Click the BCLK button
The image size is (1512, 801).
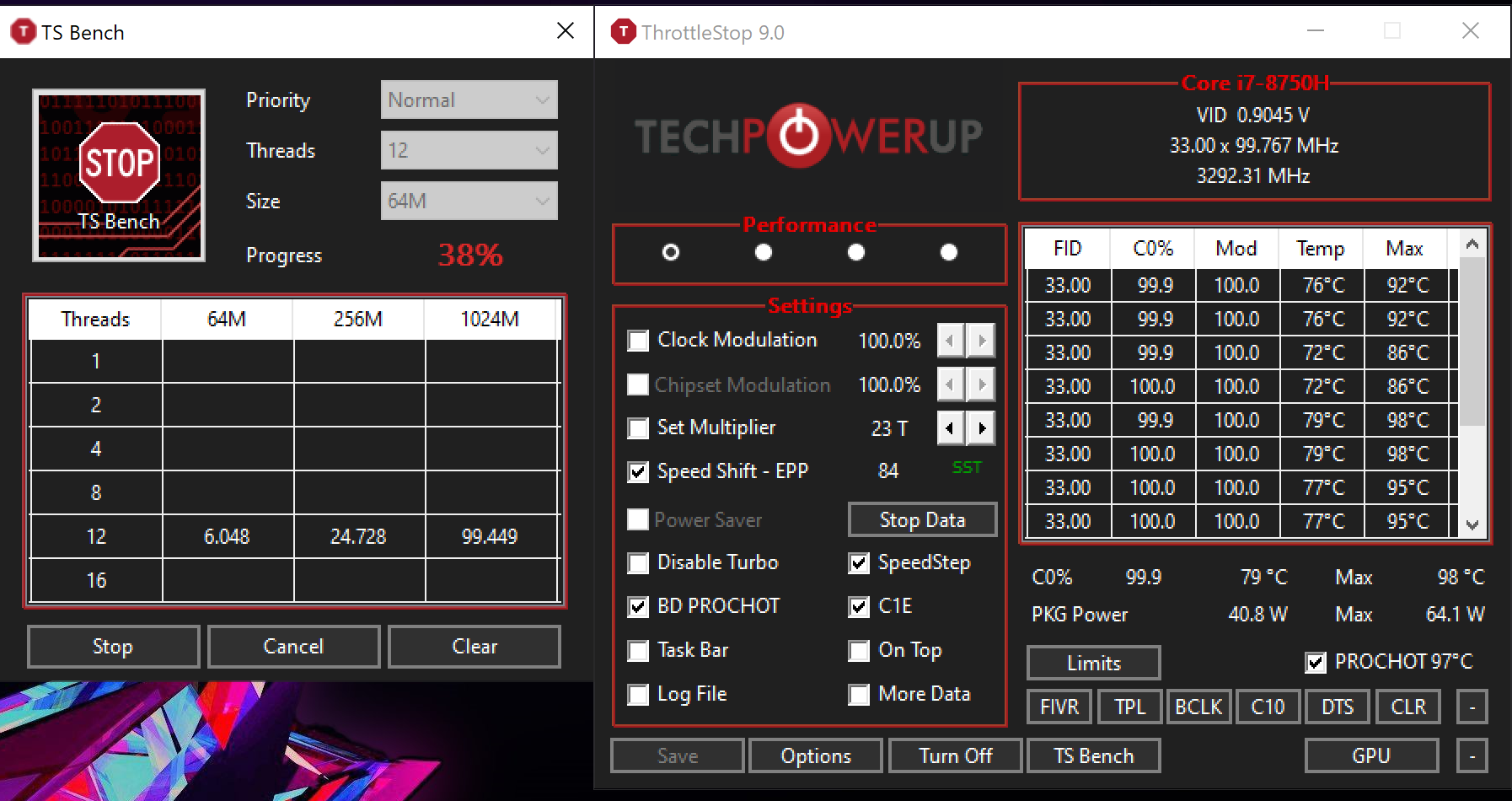tap(1198, 707)
